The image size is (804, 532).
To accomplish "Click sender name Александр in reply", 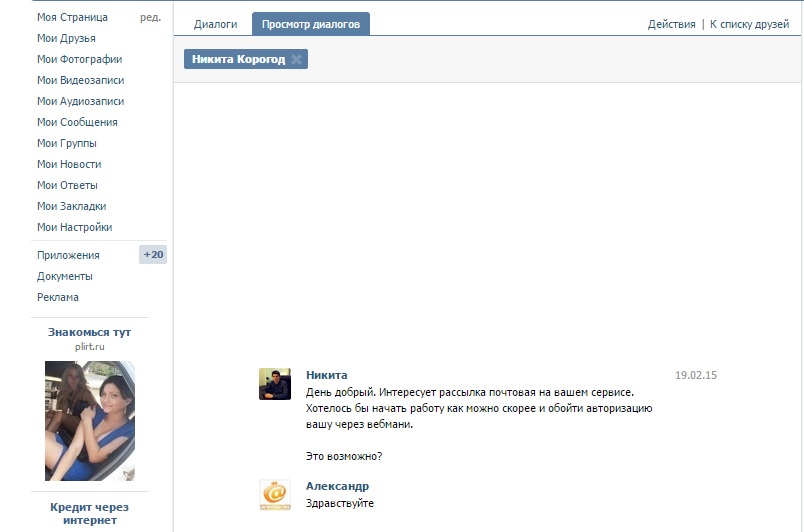I will click(337, 486).
